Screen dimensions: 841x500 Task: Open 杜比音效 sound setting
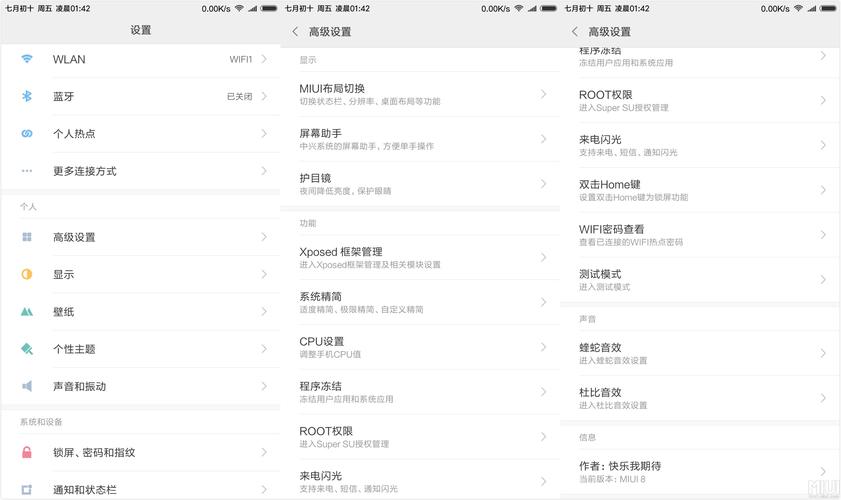point(700,398)
